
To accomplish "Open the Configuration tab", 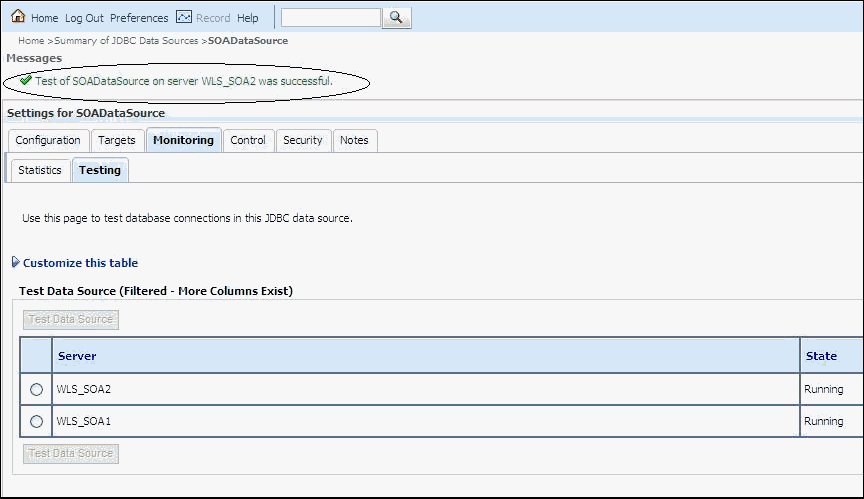I will [48, 140].
